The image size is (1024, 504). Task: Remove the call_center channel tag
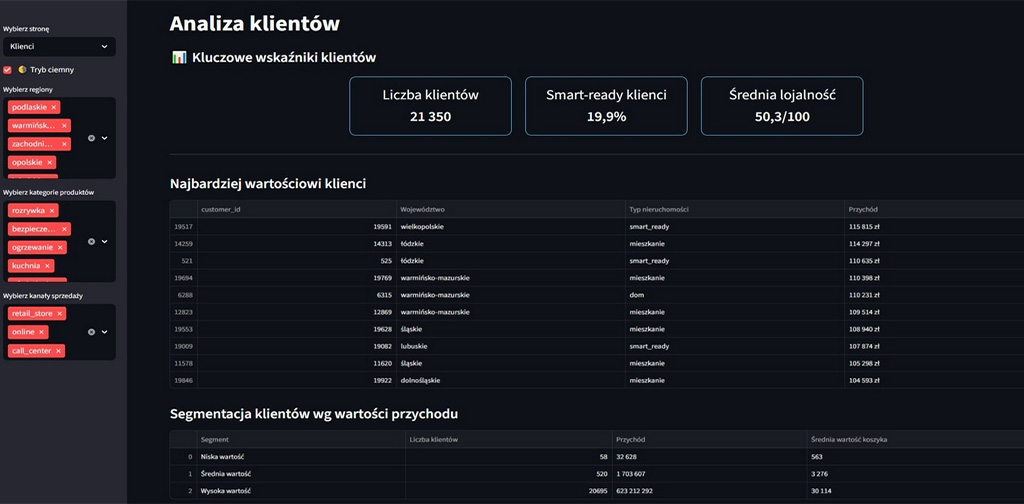point(58,351)
